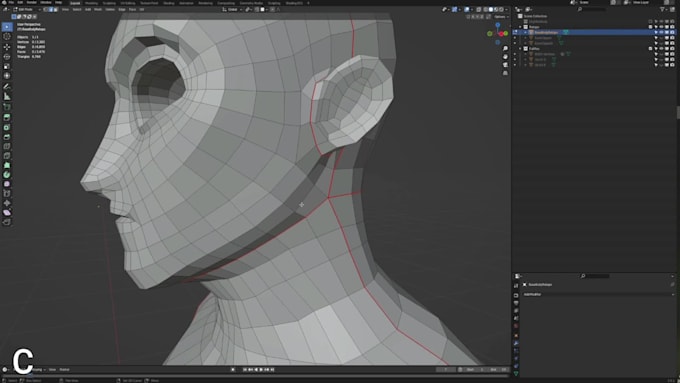Image resolution: width=680 pixels, height=383 pixels.
Task: Select the Loop Cut tool
Action: point(7,147)
